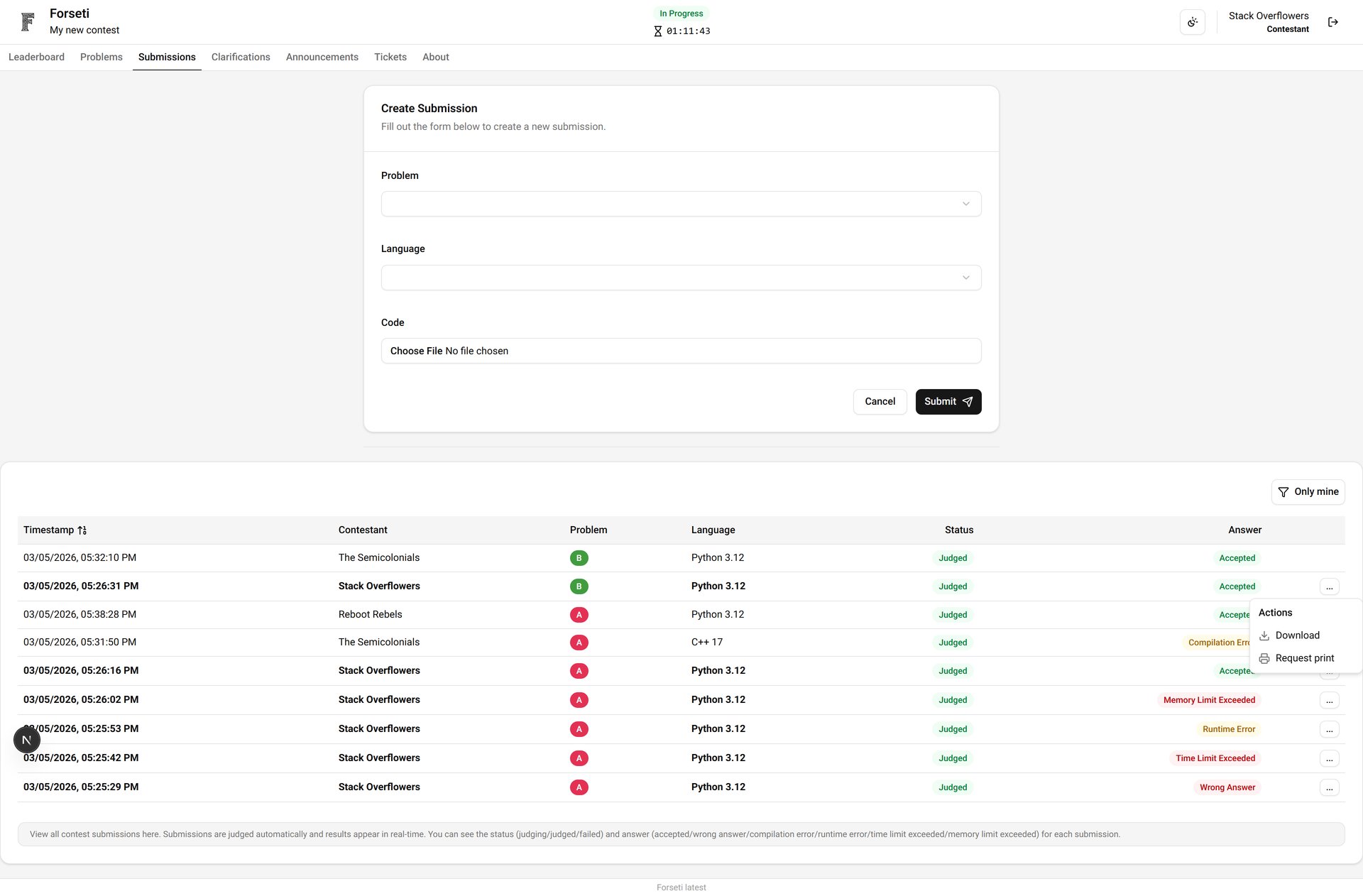1363x896 pixels.
Task: Click the Forseti logo icon
Action: click(27, 22)
